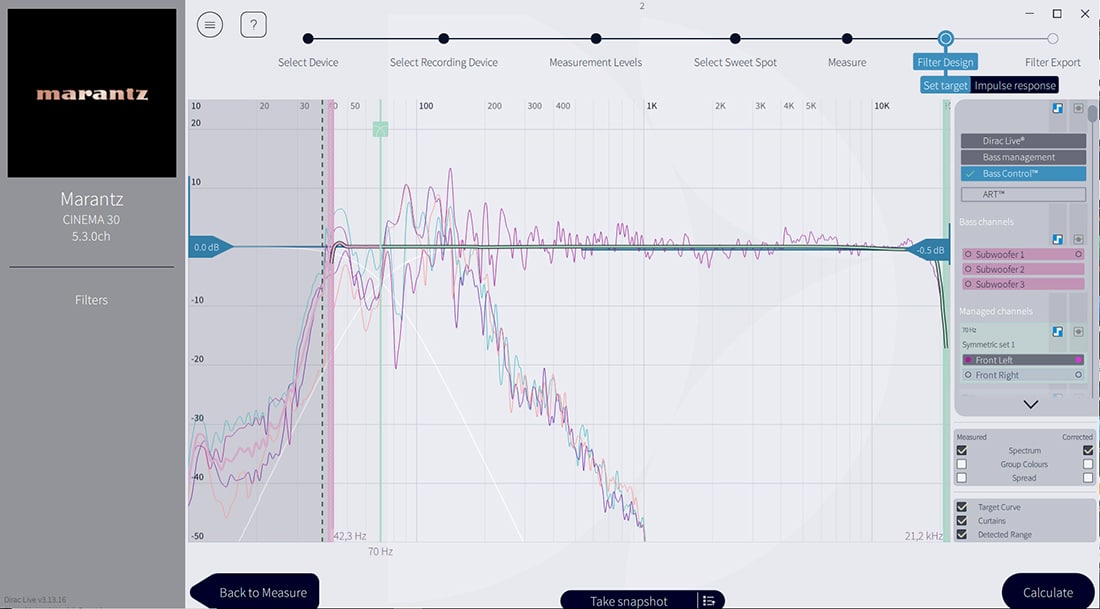Select the ART filter mode option
The height and width of the screenshot is (609, 1100).
(1023, 194)
